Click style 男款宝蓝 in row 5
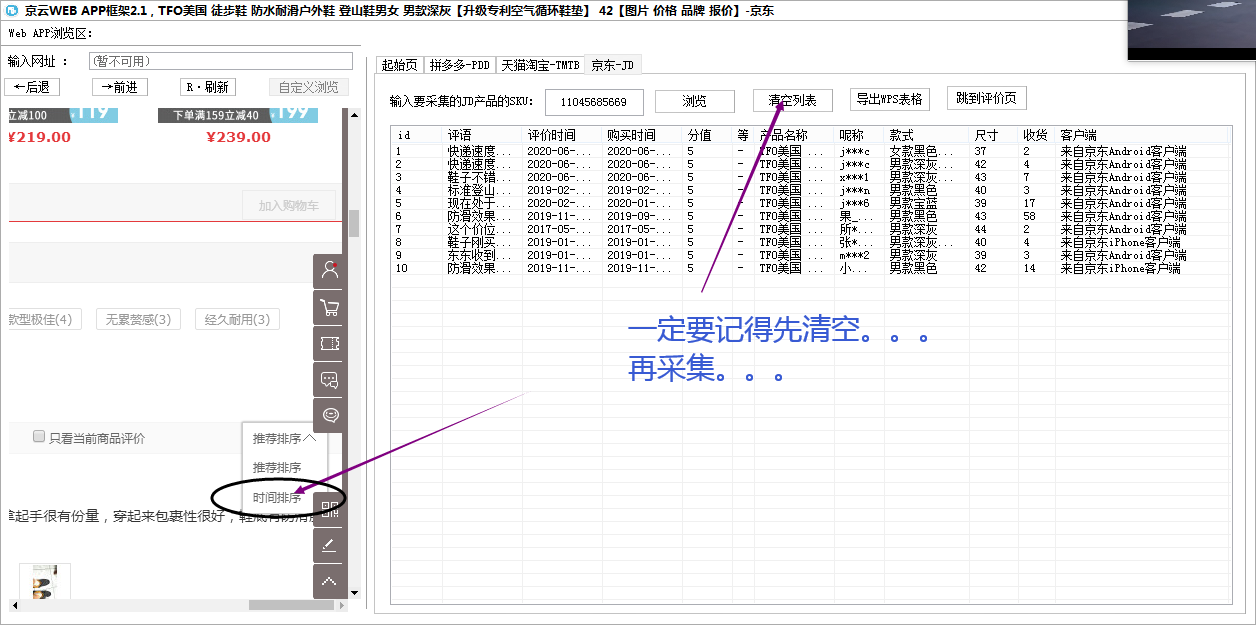Viewport: 1256px width, 625px height. click(913, 203)
